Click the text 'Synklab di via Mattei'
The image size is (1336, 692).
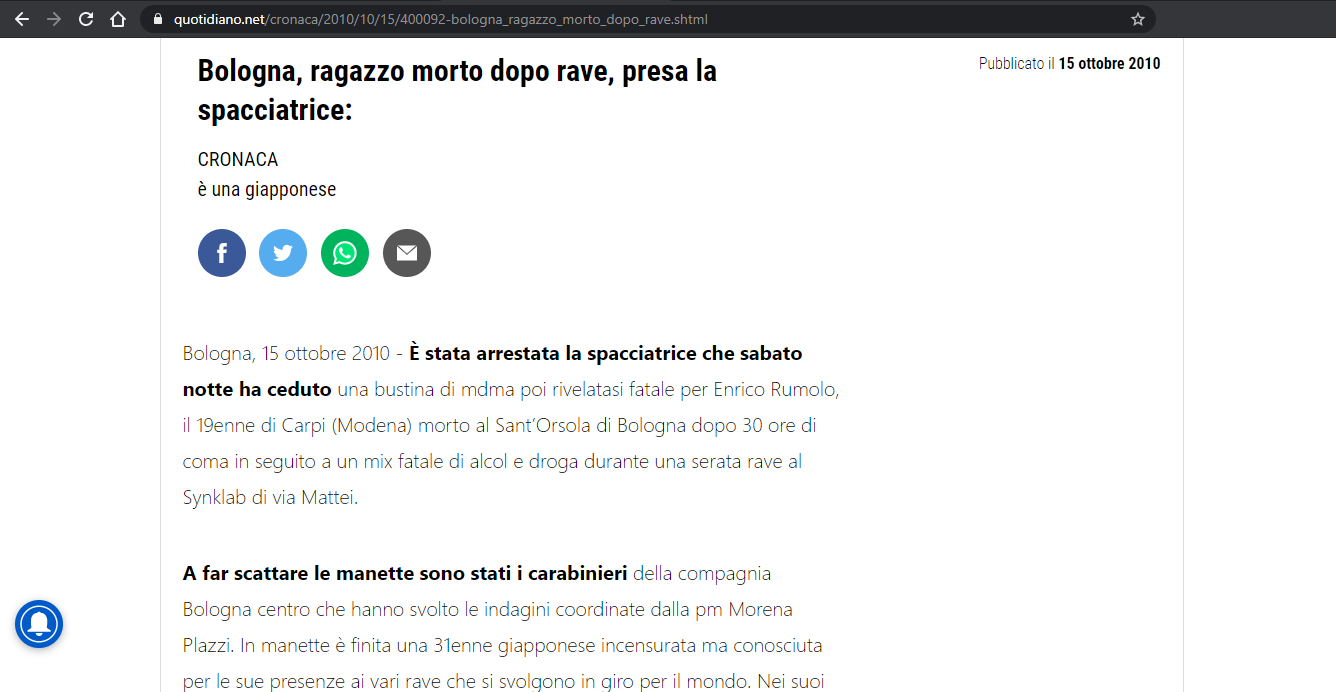point(268,497)
